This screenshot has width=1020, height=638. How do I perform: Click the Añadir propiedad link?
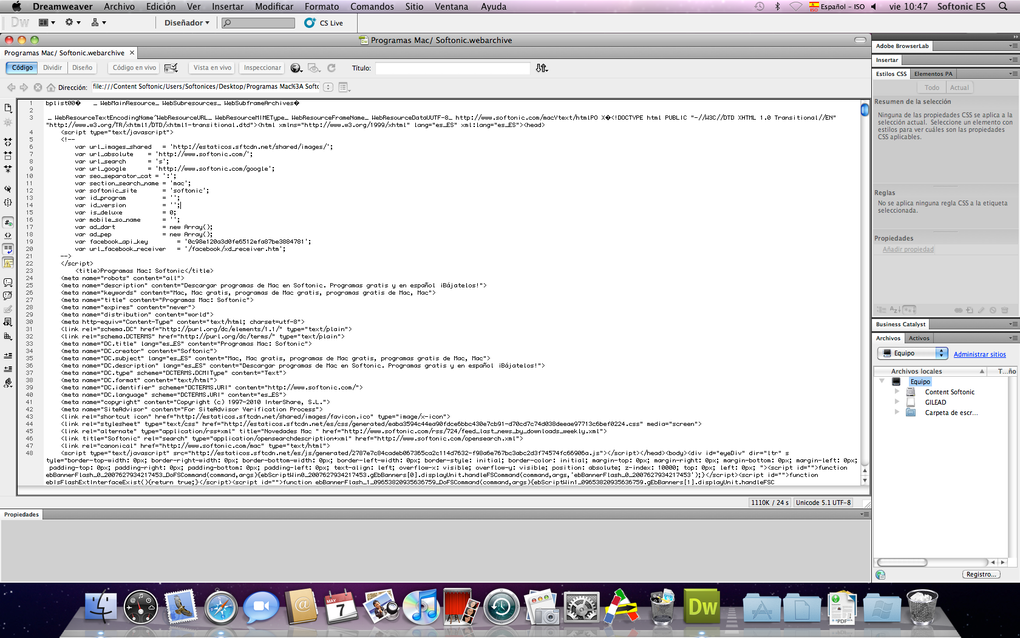[908, 250]
